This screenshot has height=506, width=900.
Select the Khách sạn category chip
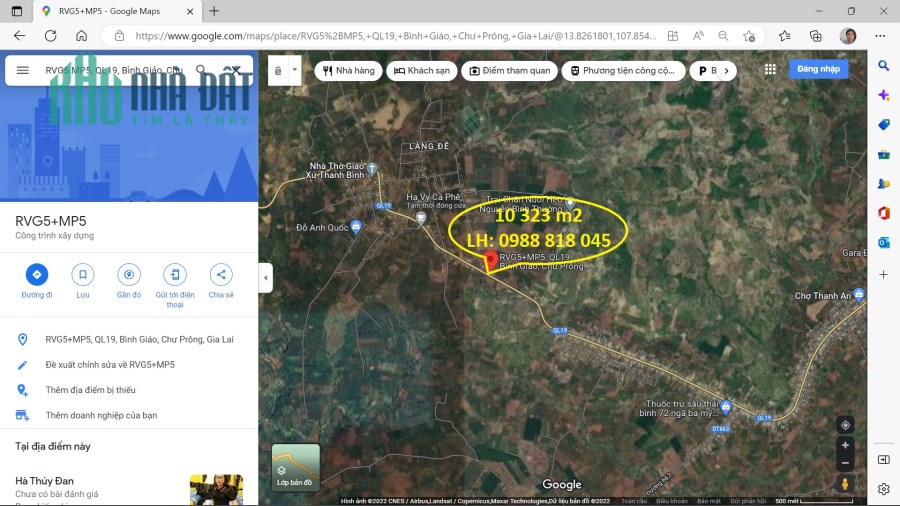click(x=422, y=71)
